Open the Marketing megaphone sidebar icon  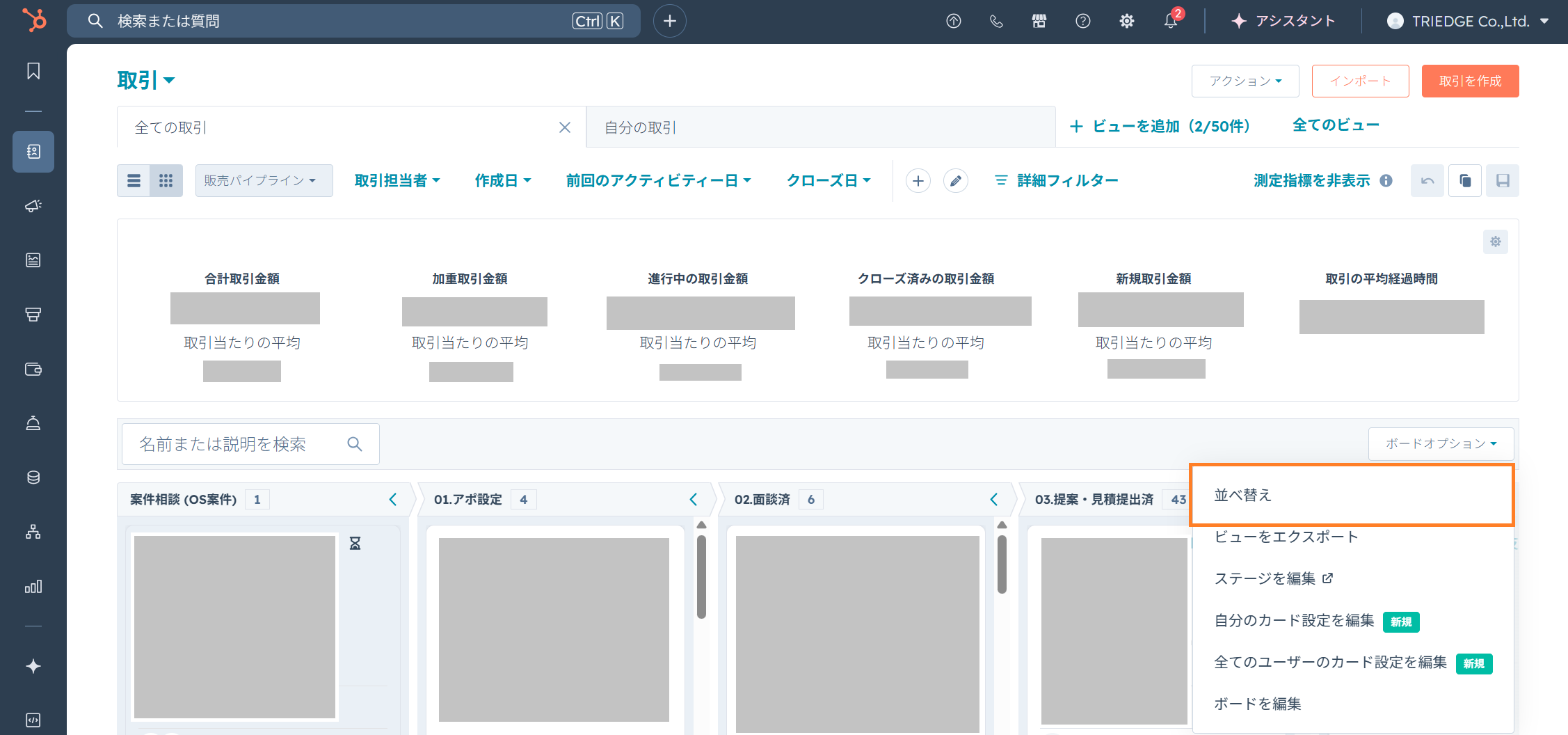(33, 206)
